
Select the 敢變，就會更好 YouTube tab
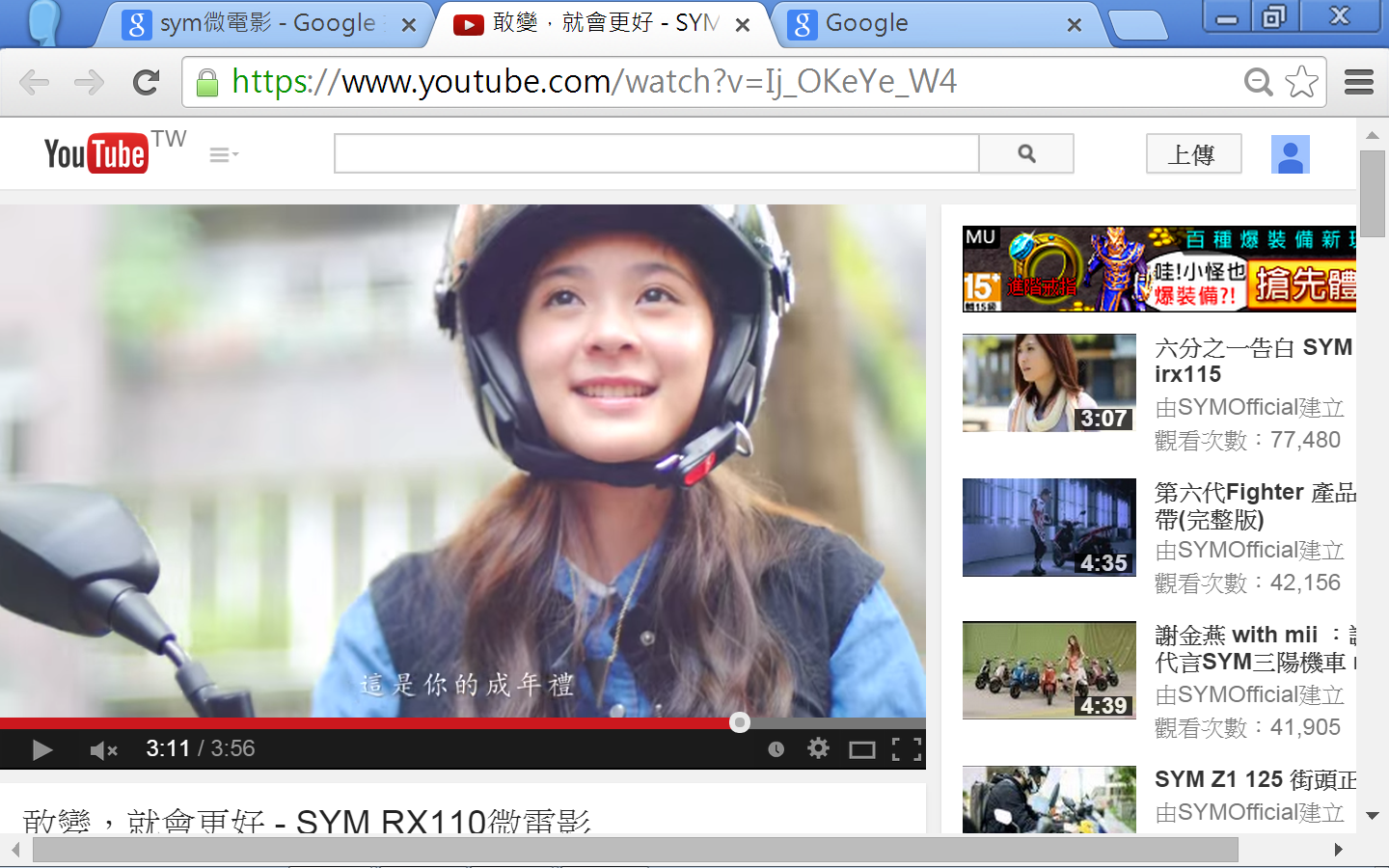tap(602, 23)
